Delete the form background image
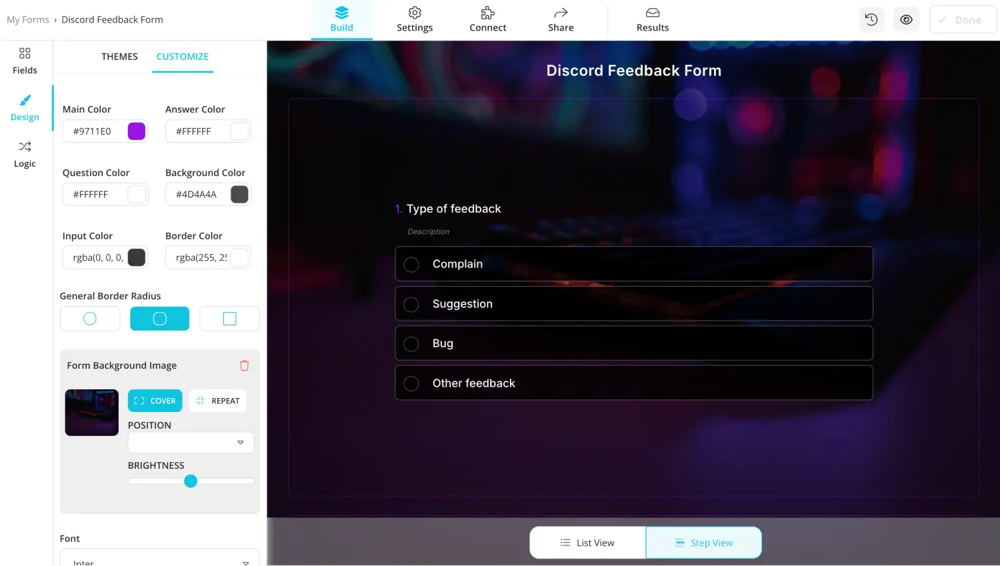Screen dimensions: 1000x566 [x=244, y=366]
